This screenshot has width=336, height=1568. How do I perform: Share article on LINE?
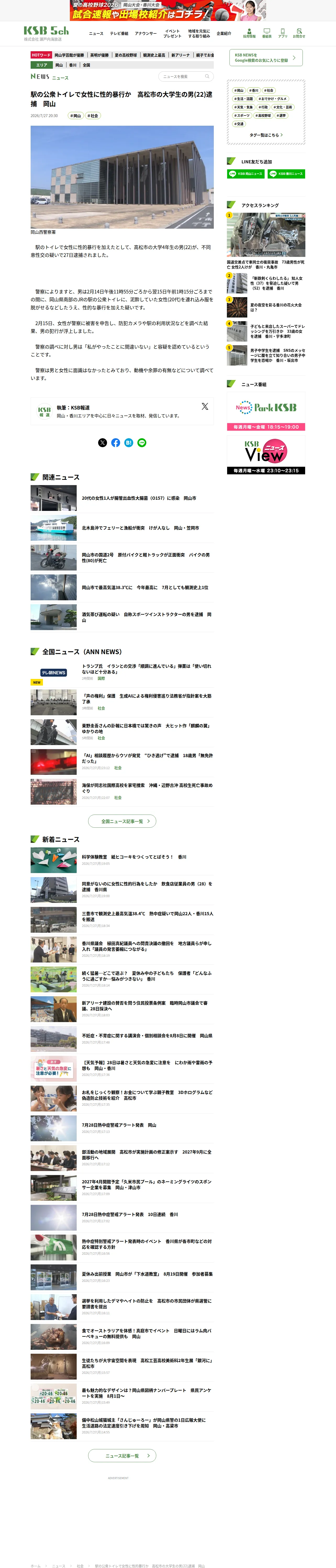(142, 442)
